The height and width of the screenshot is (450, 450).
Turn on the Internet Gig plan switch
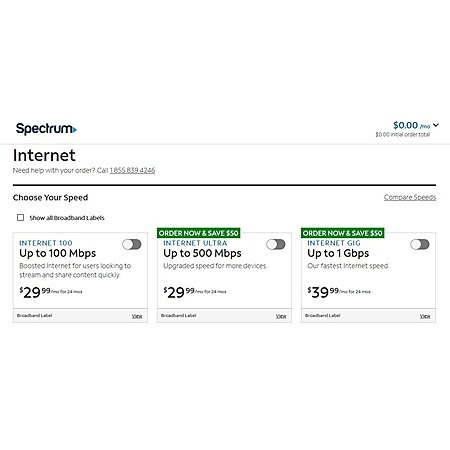pos(420,244)
